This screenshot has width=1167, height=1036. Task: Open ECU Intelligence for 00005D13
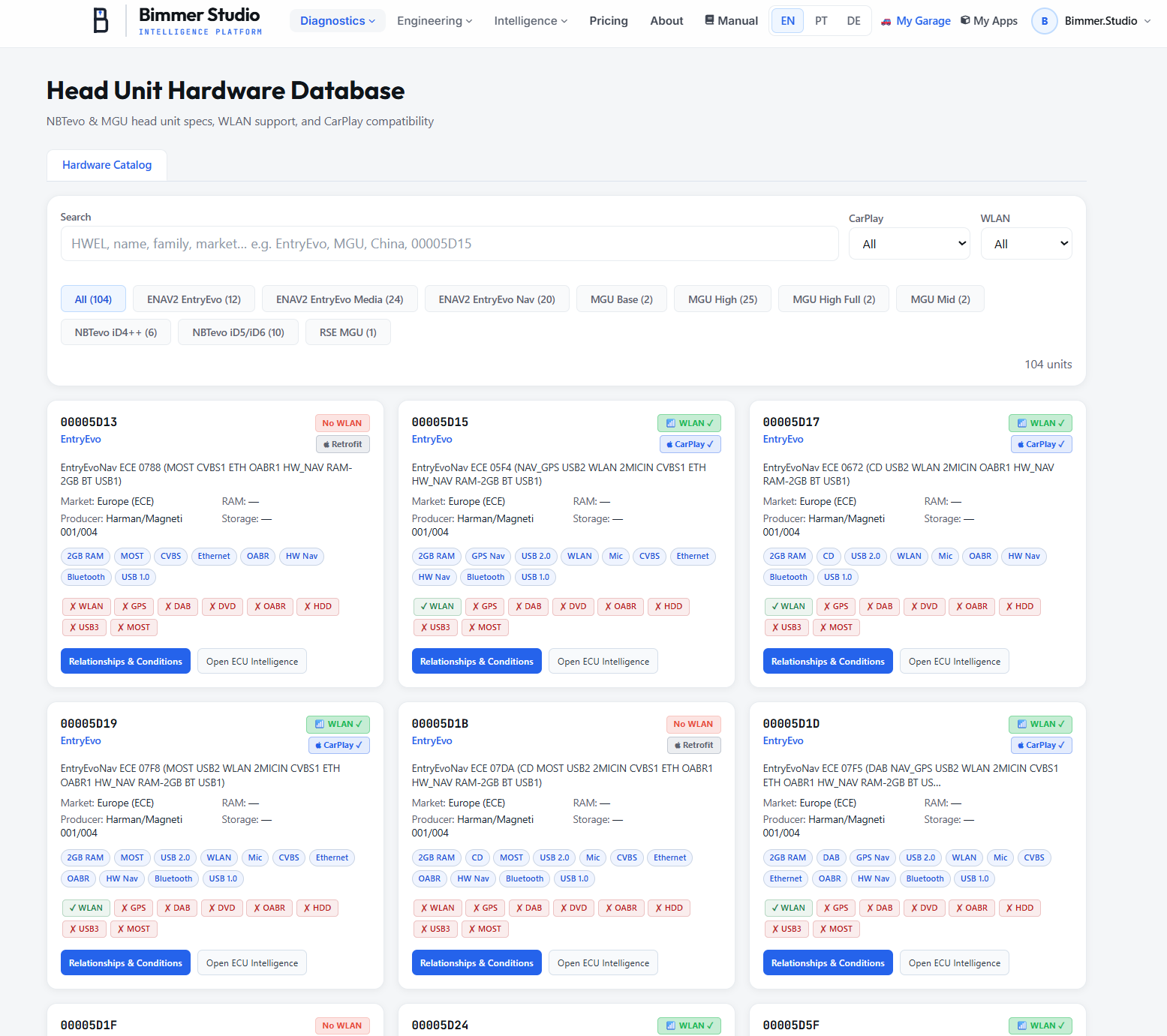252,661
